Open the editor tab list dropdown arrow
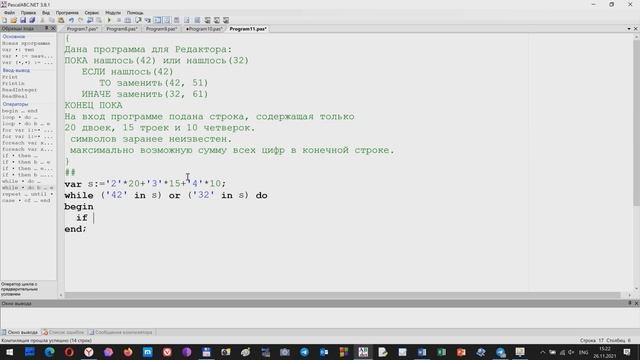This screenshot has width=640, height=360. 629,29
